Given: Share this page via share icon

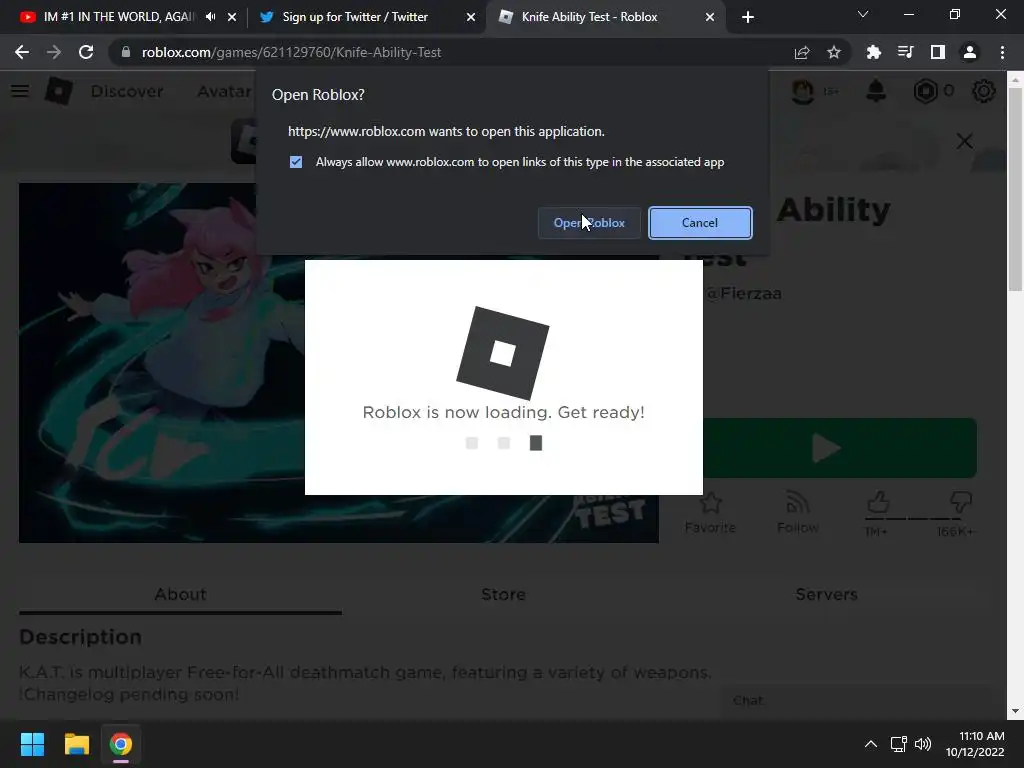Looking at the screenshot, I should tap(802, 52).
